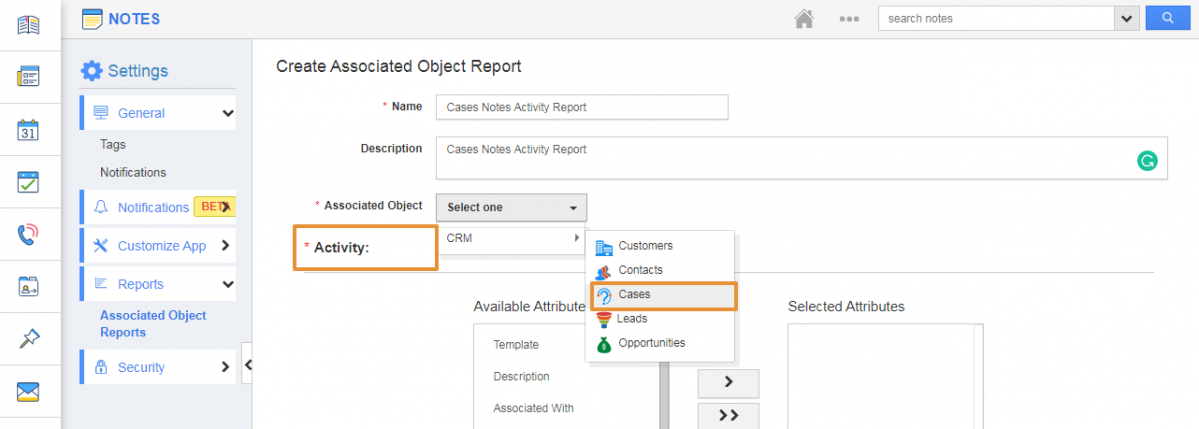Click the move-all double arrow button
This screenshot has height=429, width=1199.
tap(728, 415)
